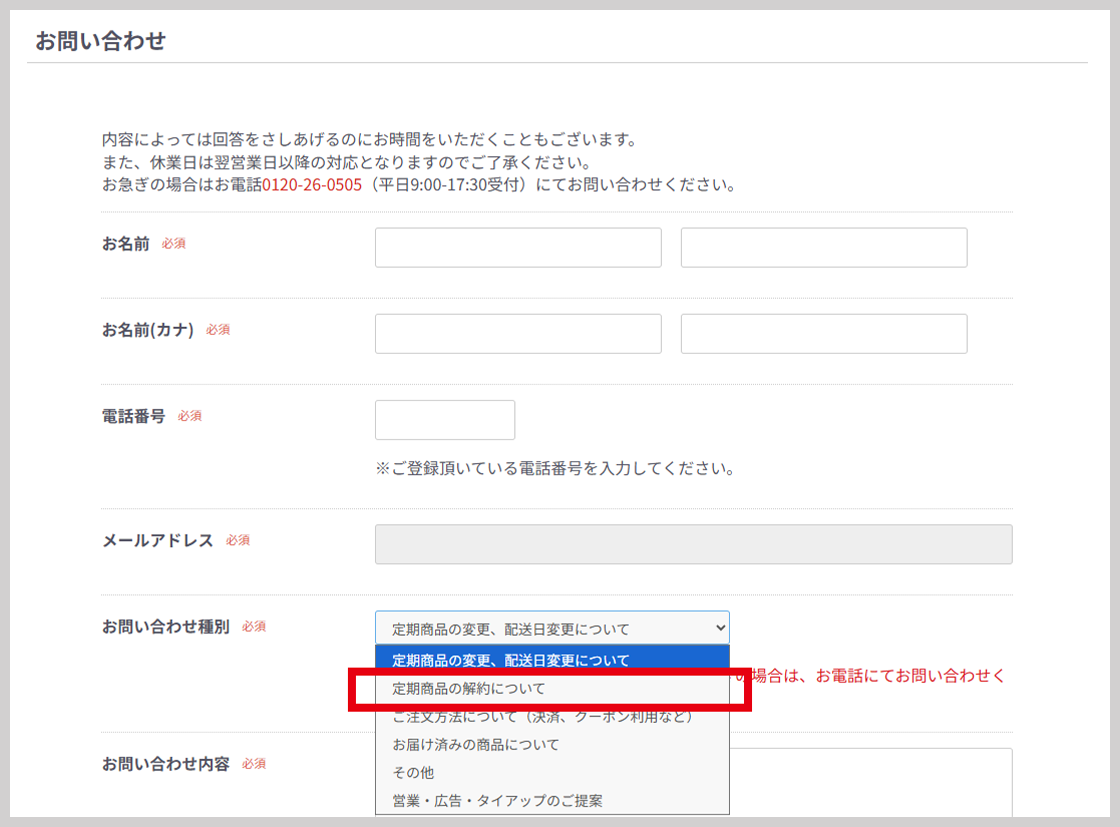Click the second お名前 input field

click(823, 248)
